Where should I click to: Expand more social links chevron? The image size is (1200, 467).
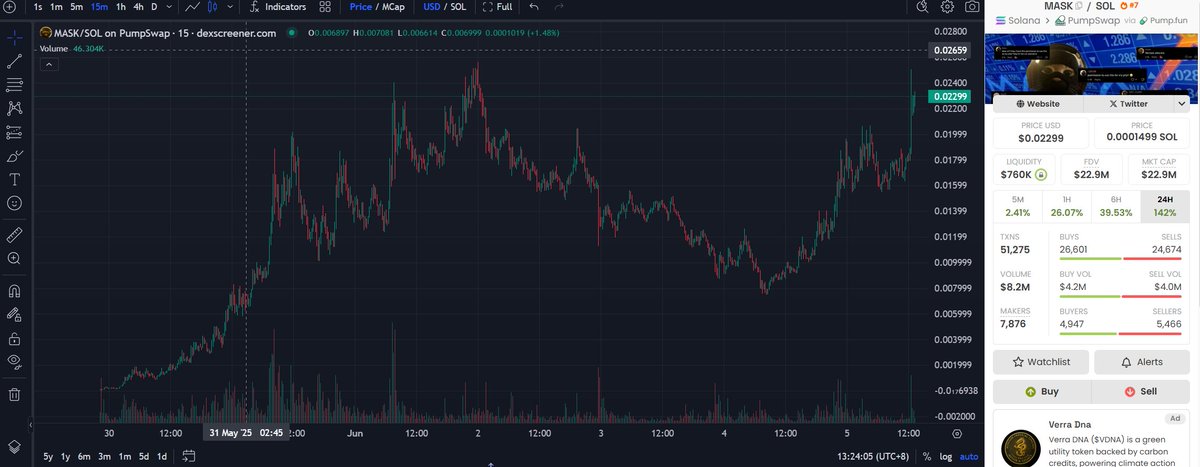pos(1182,103)
